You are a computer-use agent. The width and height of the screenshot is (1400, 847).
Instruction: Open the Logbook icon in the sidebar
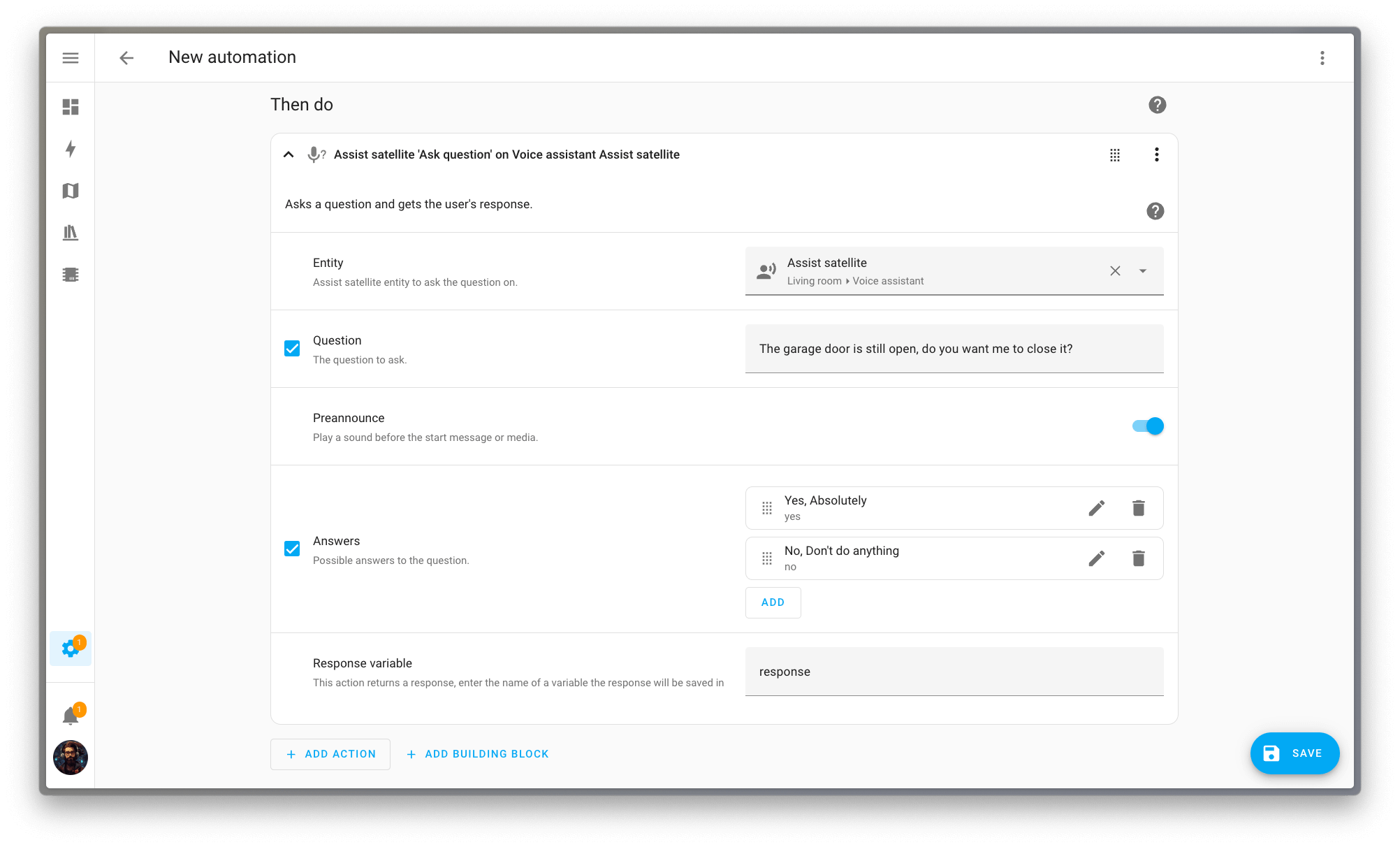coord(70,233)
